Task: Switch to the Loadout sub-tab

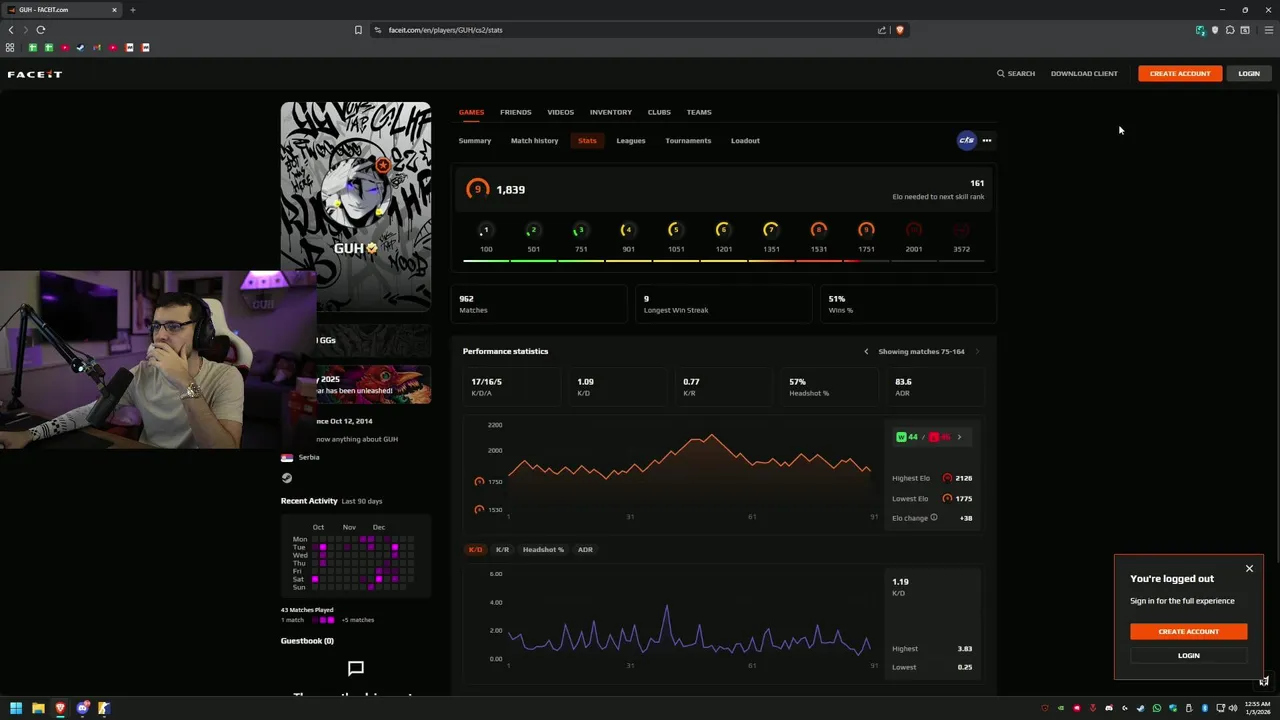Action: tap(745, 141)
